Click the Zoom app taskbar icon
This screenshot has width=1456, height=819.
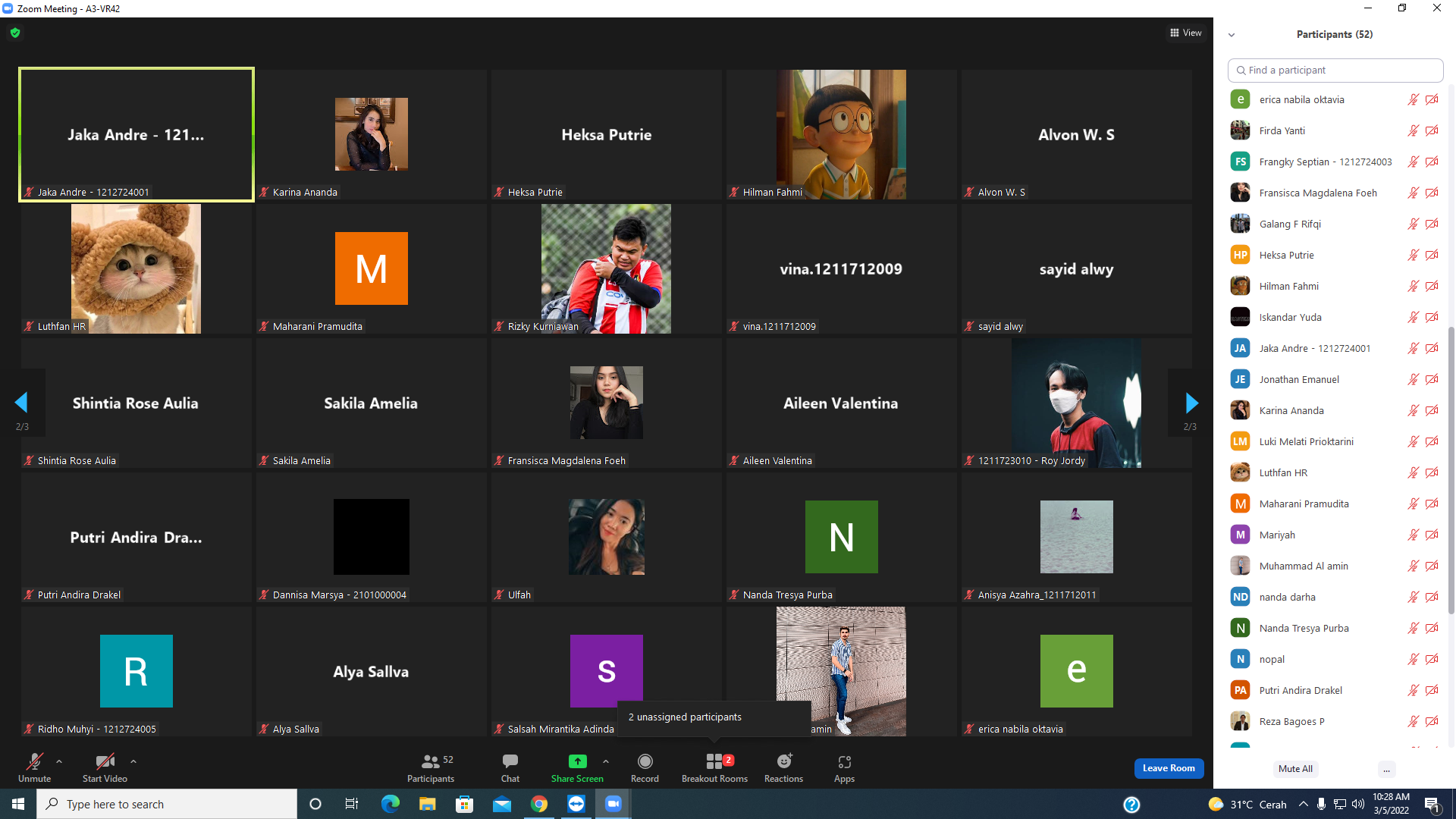point(613,804)
